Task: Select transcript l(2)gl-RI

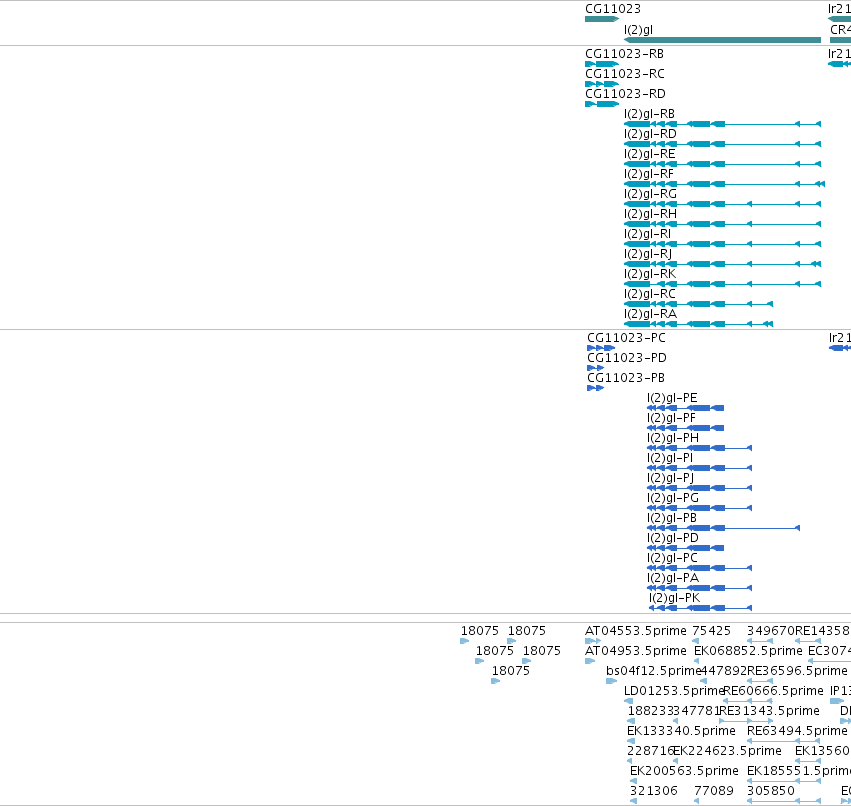Action: [722, 244]
